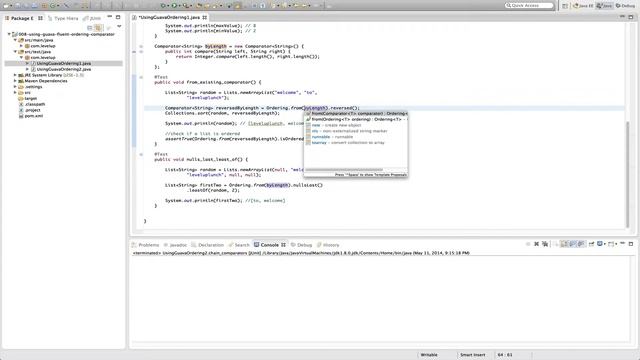Open Package Explorer view menu arrow
Screen dimensions: 640x360
[x=119, y=27]
